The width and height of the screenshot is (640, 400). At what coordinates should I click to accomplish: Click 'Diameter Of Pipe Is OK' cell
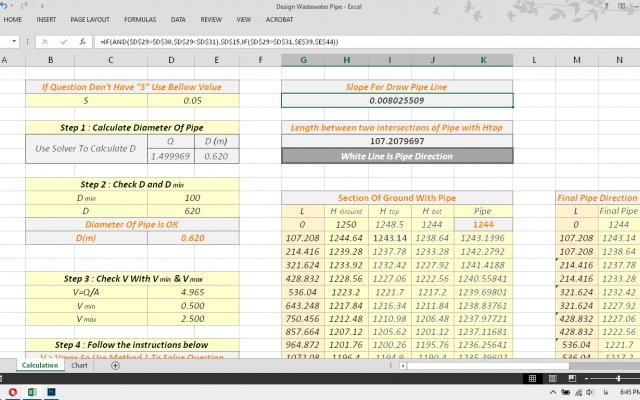point(132,224)
